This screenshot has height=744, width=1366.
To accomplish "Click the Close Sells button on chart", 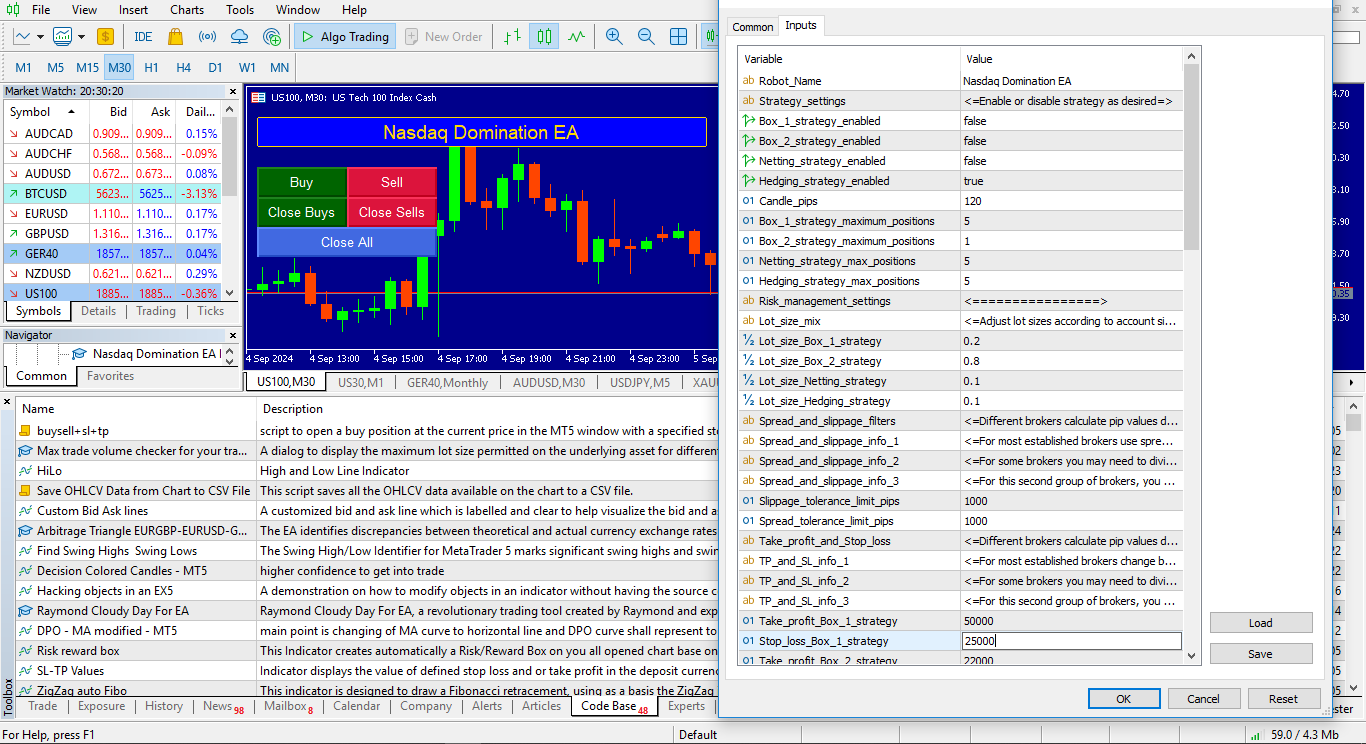I will coord(392,212).
